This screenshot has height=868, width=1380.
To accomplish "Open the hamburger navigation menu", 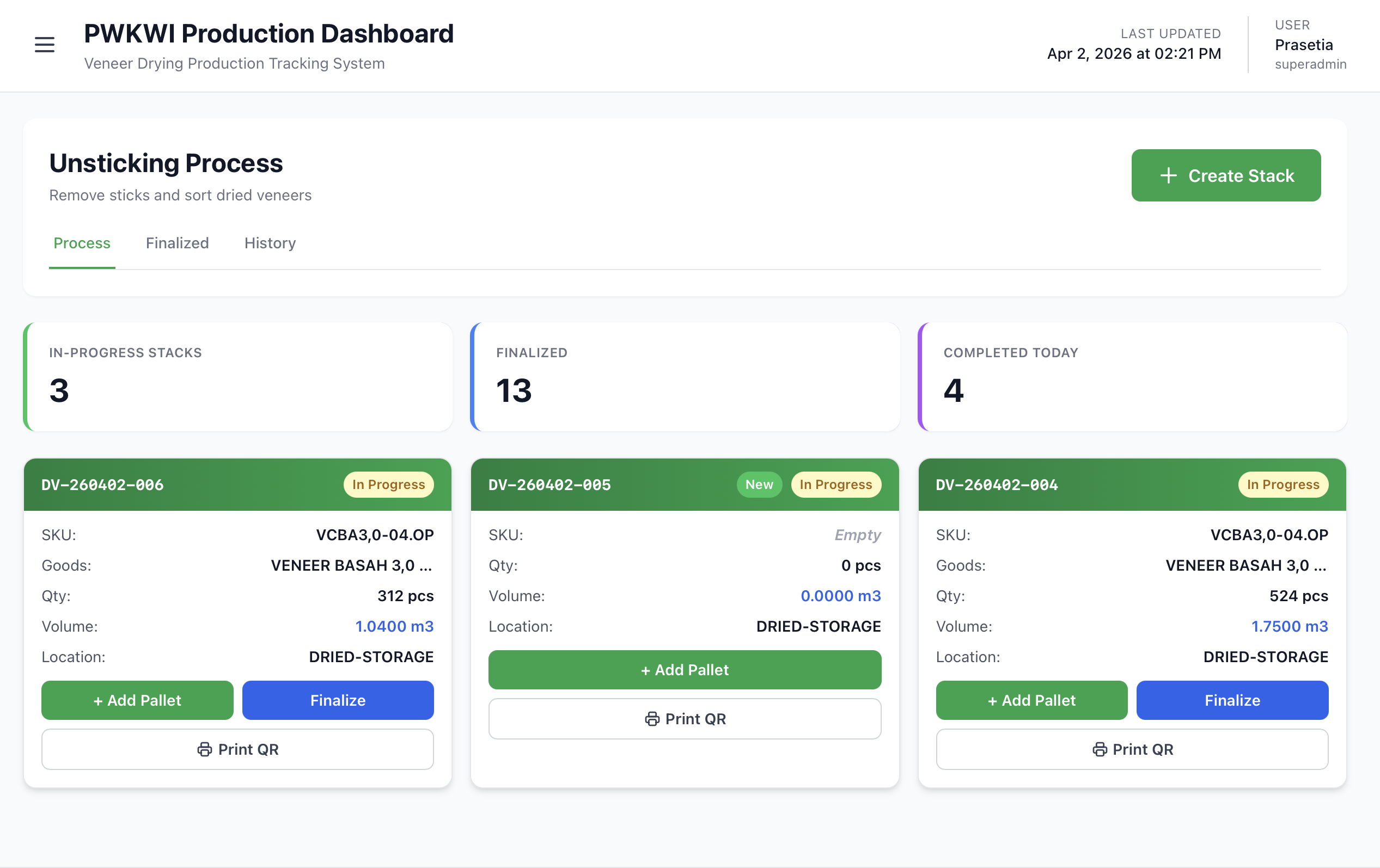I will [44, 45].
